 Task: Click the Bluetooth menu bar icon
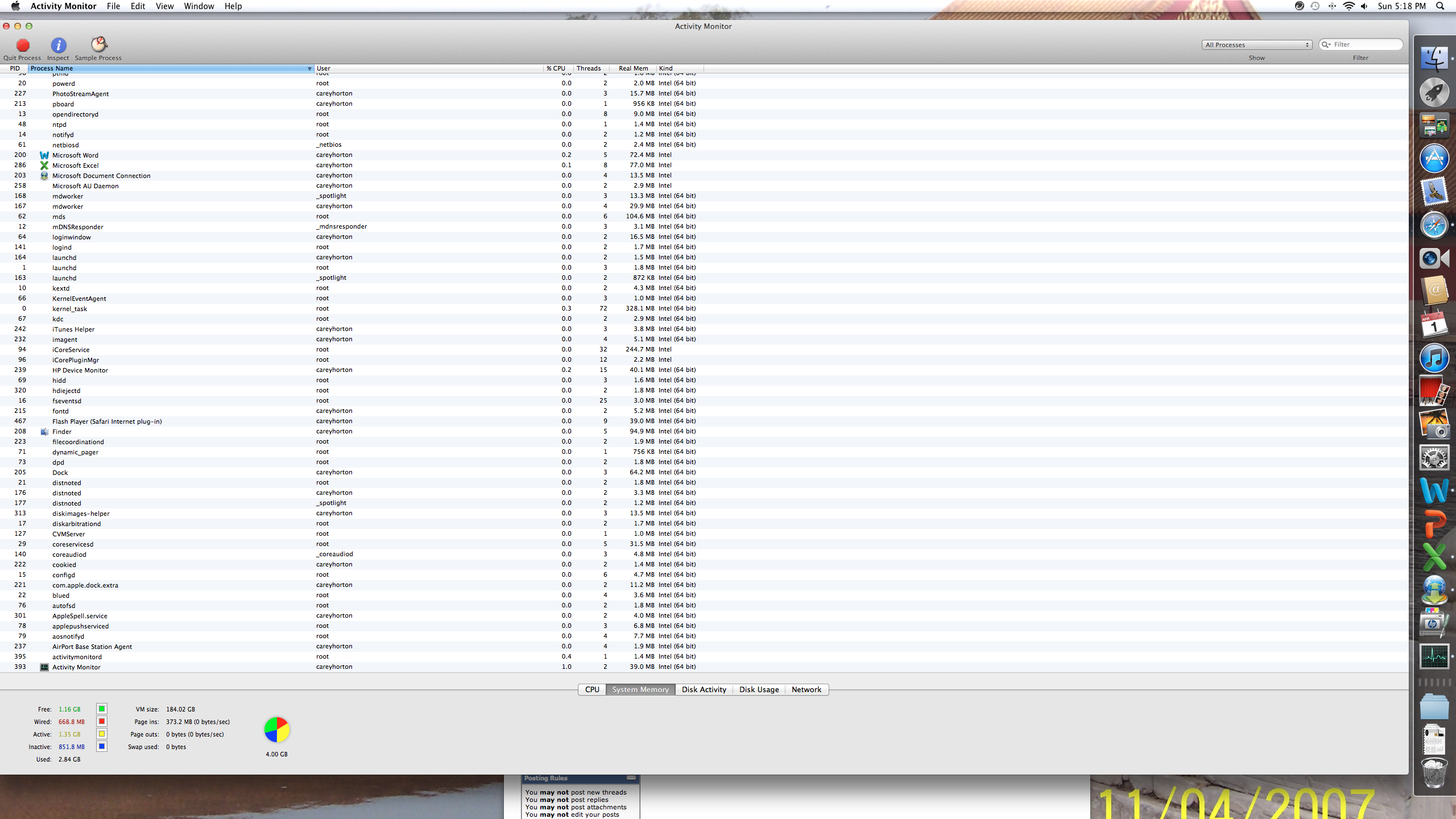1332,6
